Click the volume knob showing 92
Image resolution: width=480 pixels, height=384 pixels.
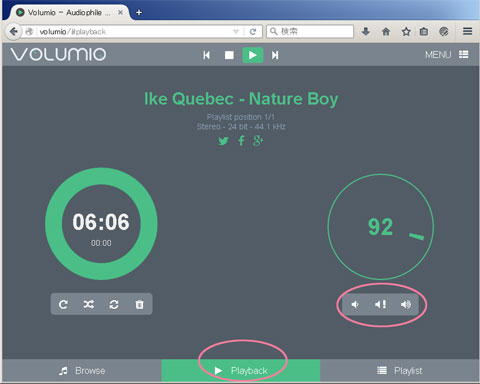click(x=381, y=227)
